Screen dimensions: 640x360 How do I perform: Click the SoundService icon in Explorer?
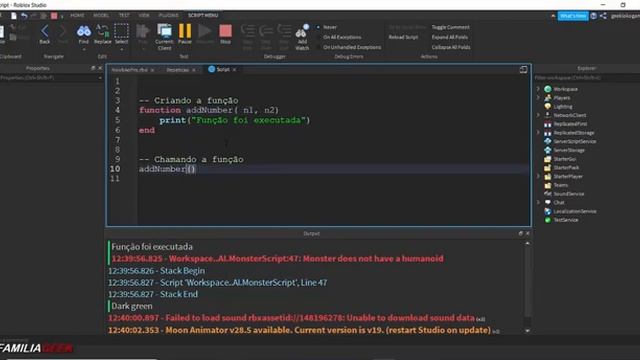point(548,193)
